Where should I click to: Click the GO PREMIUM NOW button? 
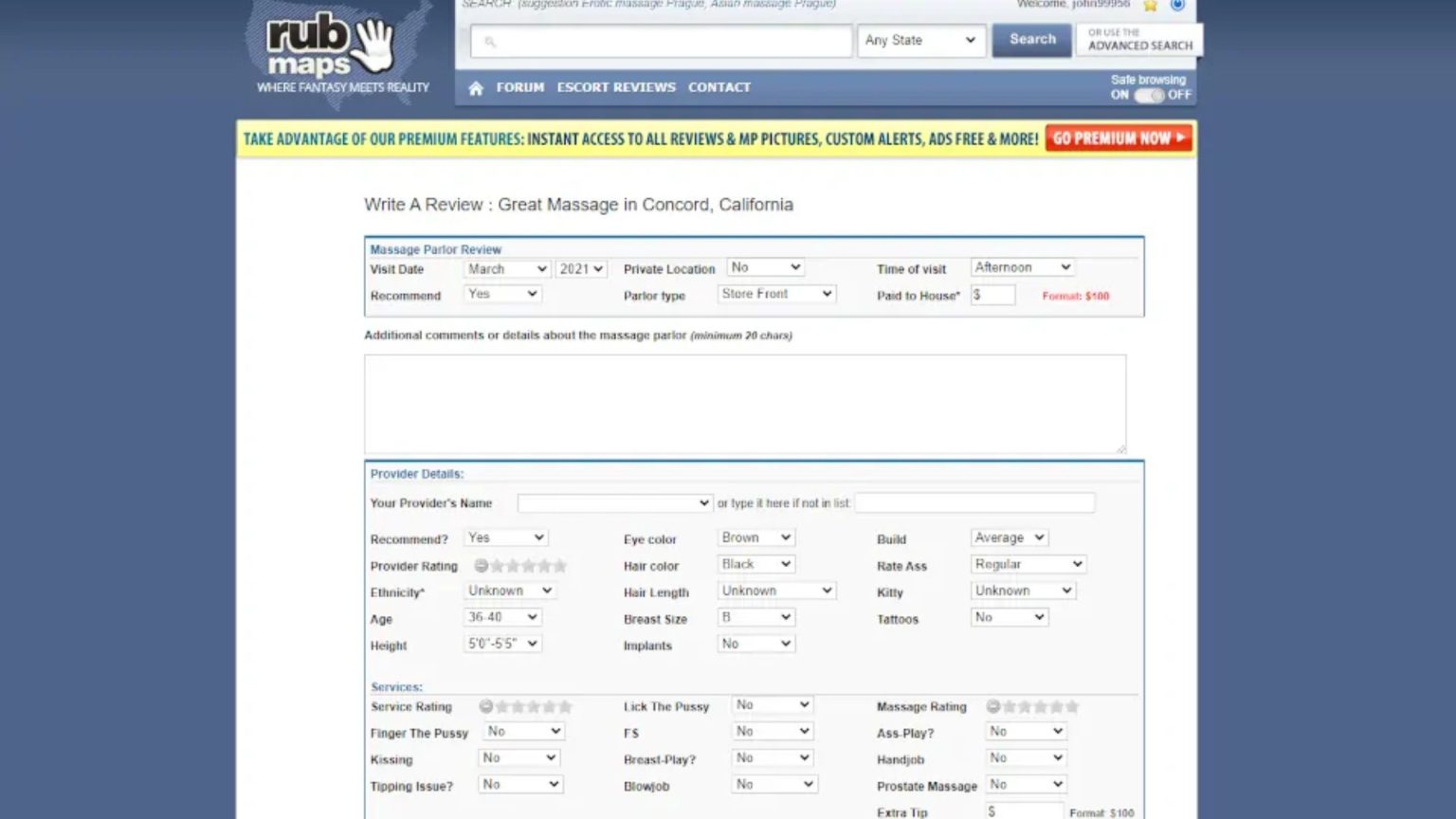click(x=1118, y=138)
